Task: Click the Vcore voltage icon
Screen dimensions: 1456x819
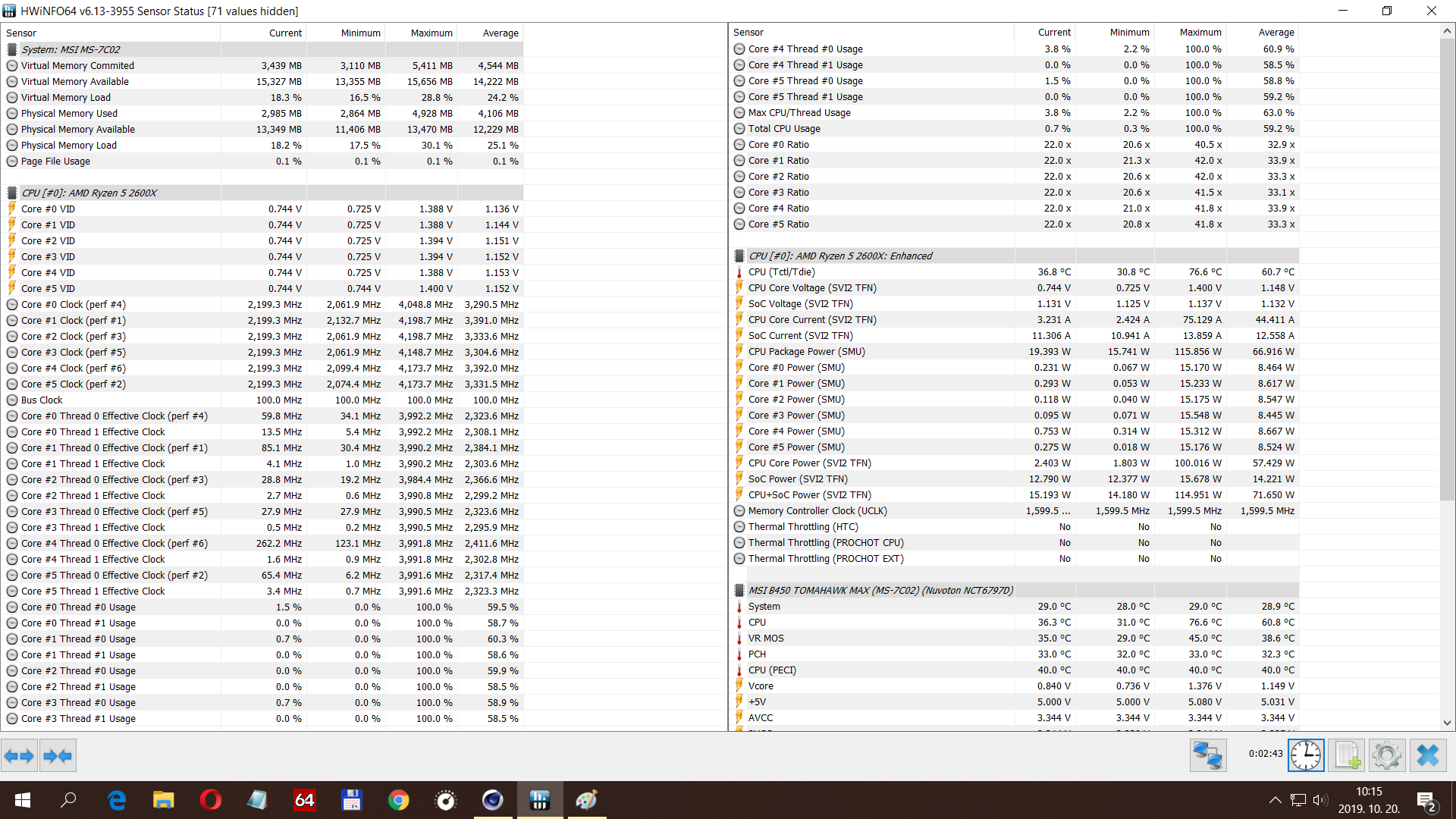Action: coord(739,686)
